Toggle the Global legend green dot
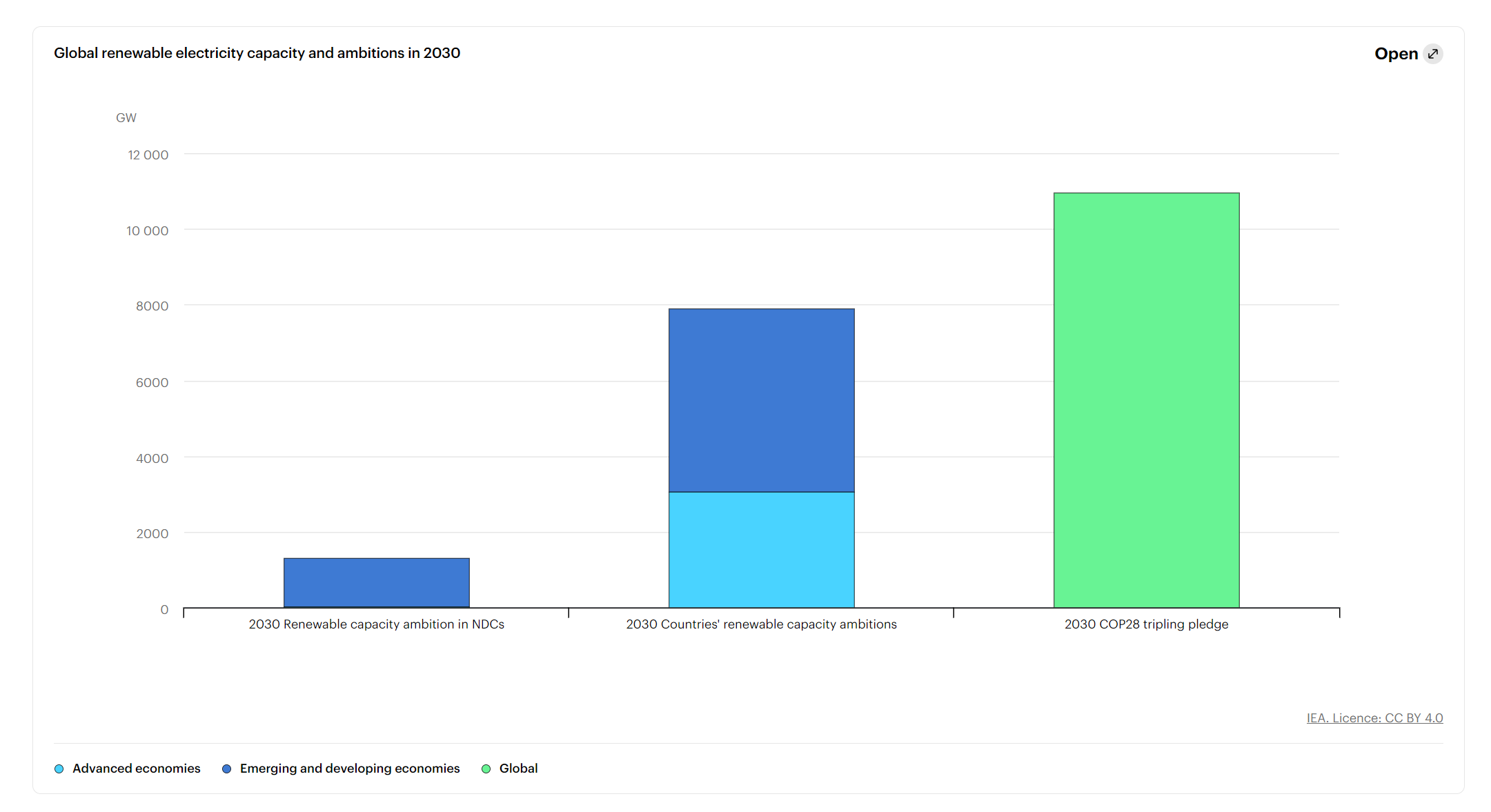 point(486,769)
